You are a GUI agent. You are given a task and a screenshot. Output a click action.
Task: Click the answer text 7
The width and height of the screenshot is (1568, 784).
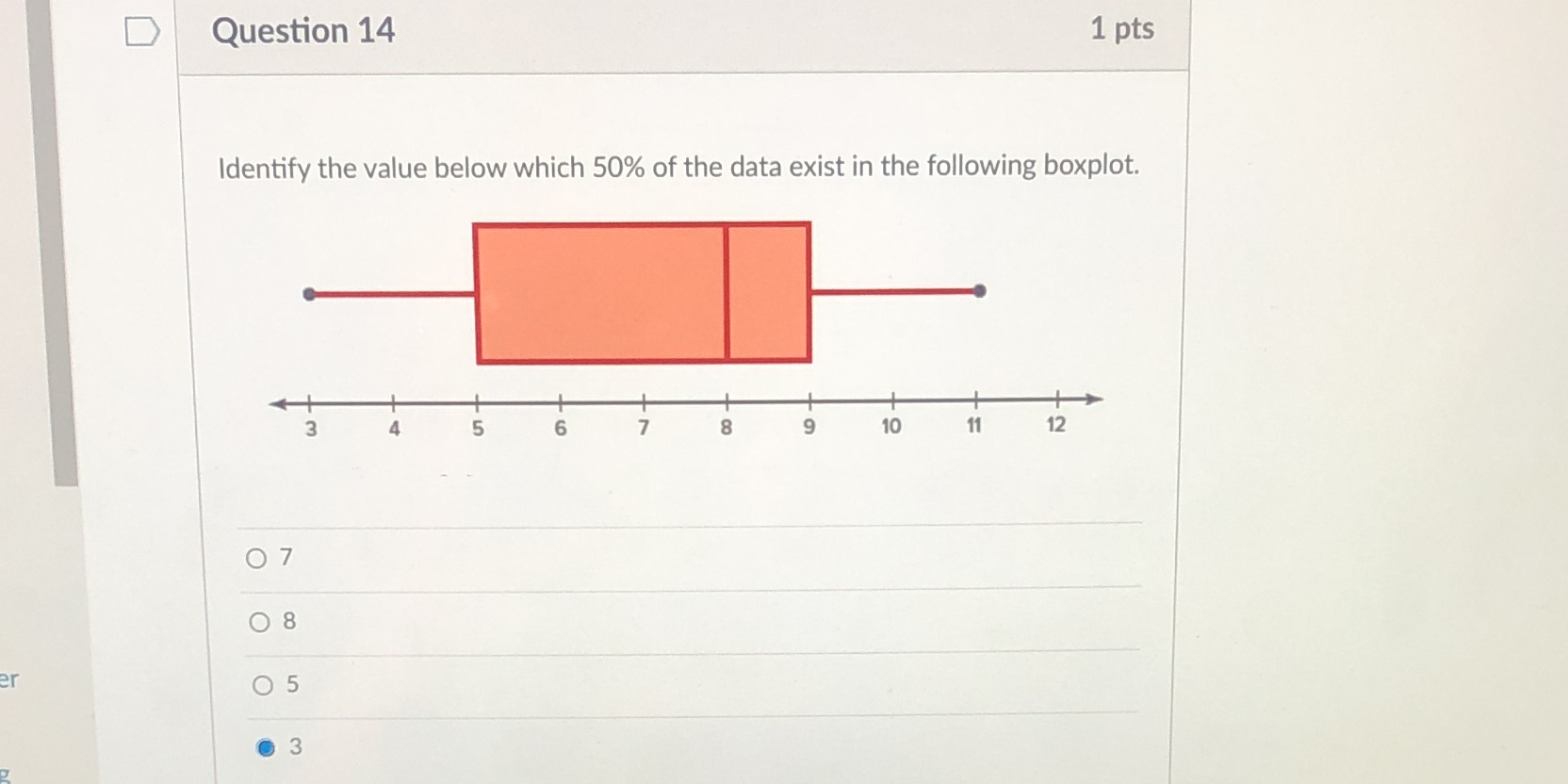click(x=286, y=558)
